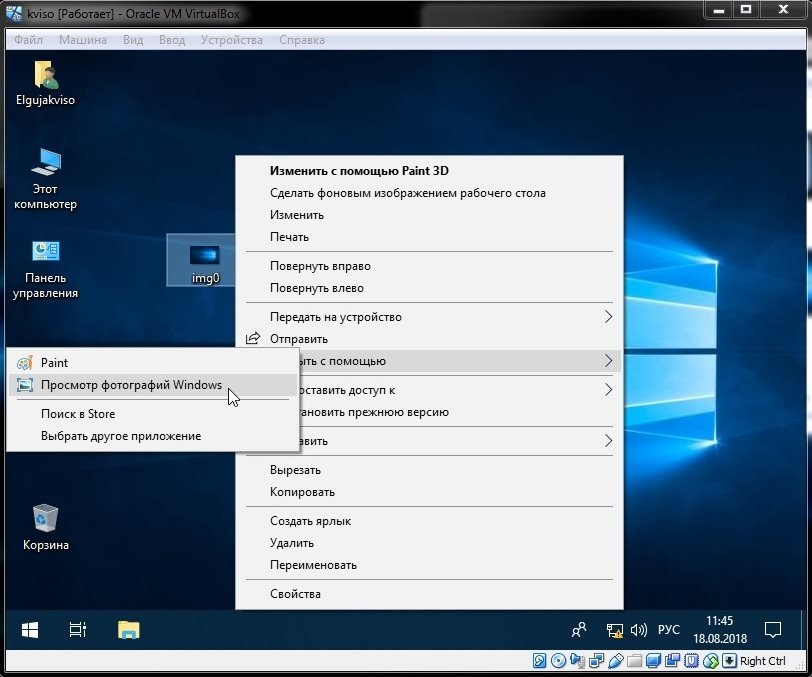Select Повернуть вправо
This screenshot has height=677, width=812.
click(429, 266)
